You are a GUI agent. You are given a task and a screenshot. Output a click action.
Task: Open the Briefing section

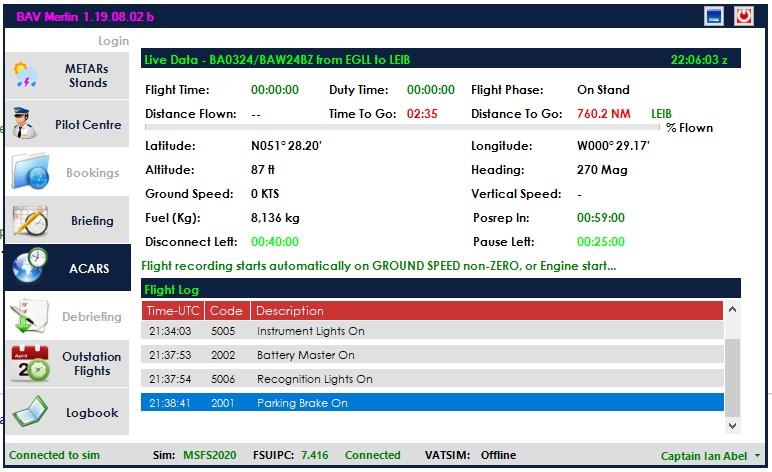point(67,220)
